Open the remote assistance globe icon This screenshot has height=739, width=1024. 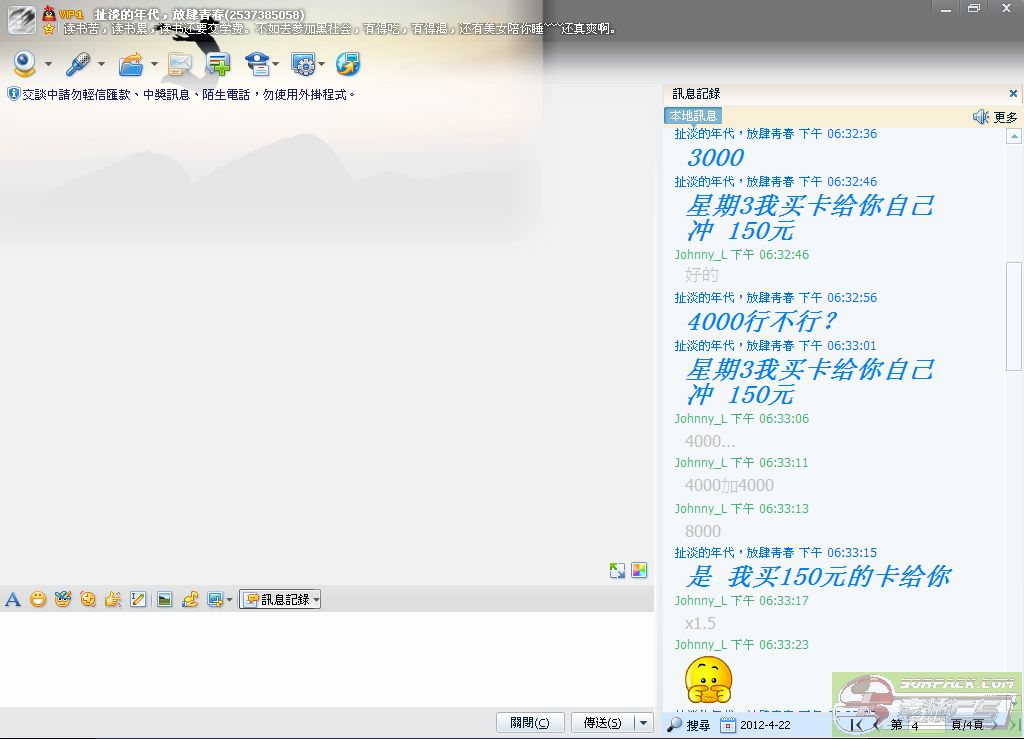(x=347, y=65)
